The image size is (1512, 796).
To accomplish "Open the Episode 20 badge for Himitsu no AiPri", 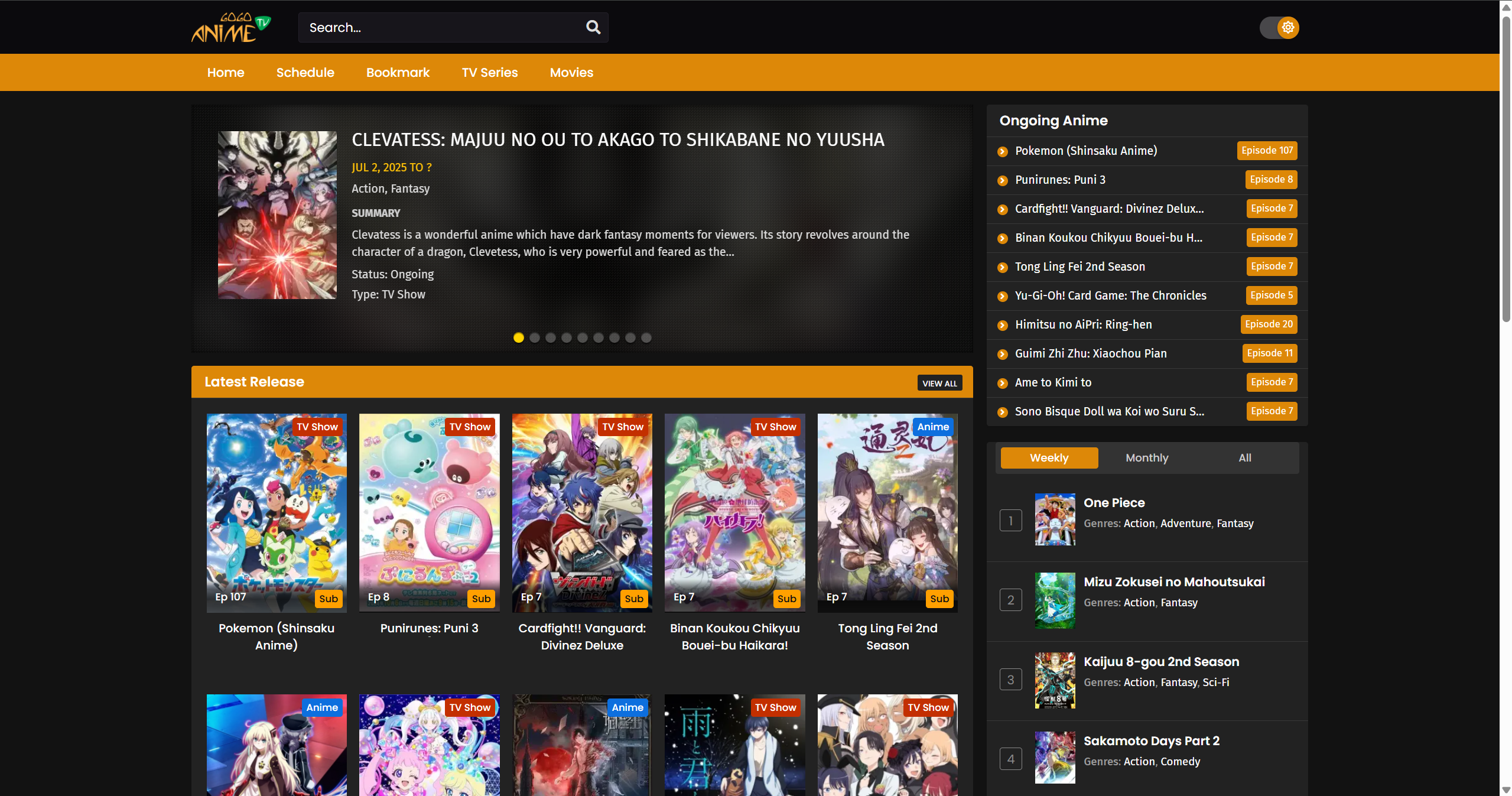I will pos(1269,324).
